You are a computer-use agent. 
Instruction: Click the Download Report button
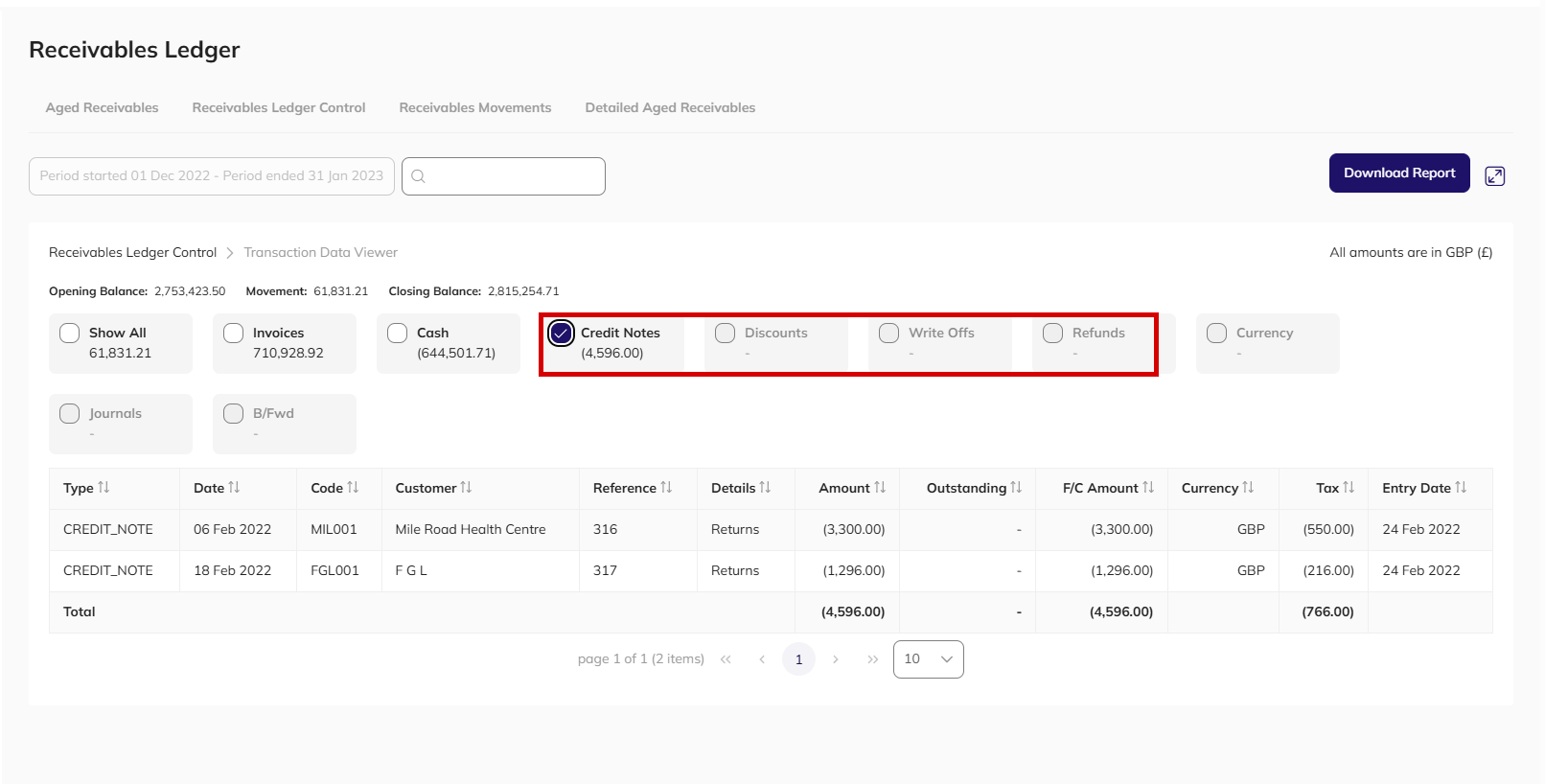[1399, 173]
